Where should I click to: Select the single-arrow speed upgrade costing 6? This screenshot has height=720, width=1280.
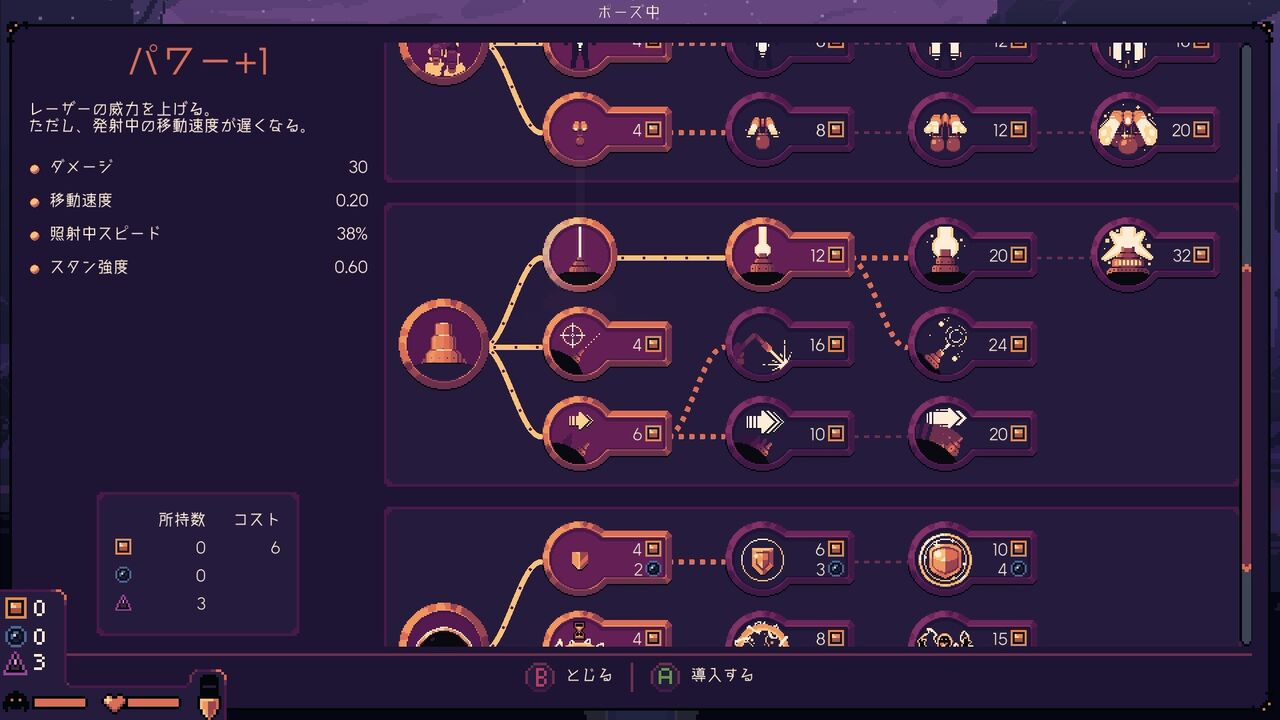pyautogui.click(x=607, y=433)
